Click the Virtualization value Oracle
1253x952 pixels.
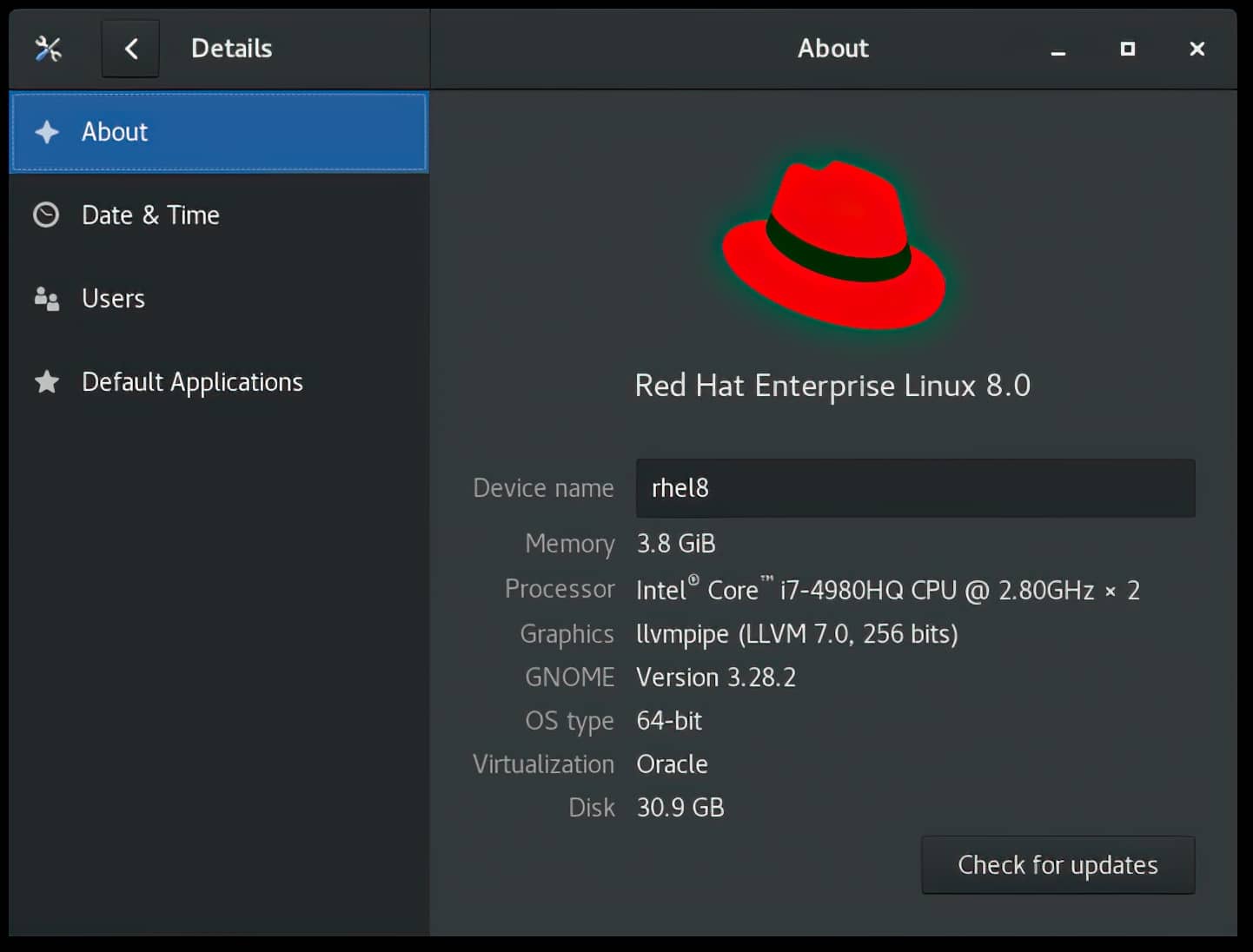(672, 764)
